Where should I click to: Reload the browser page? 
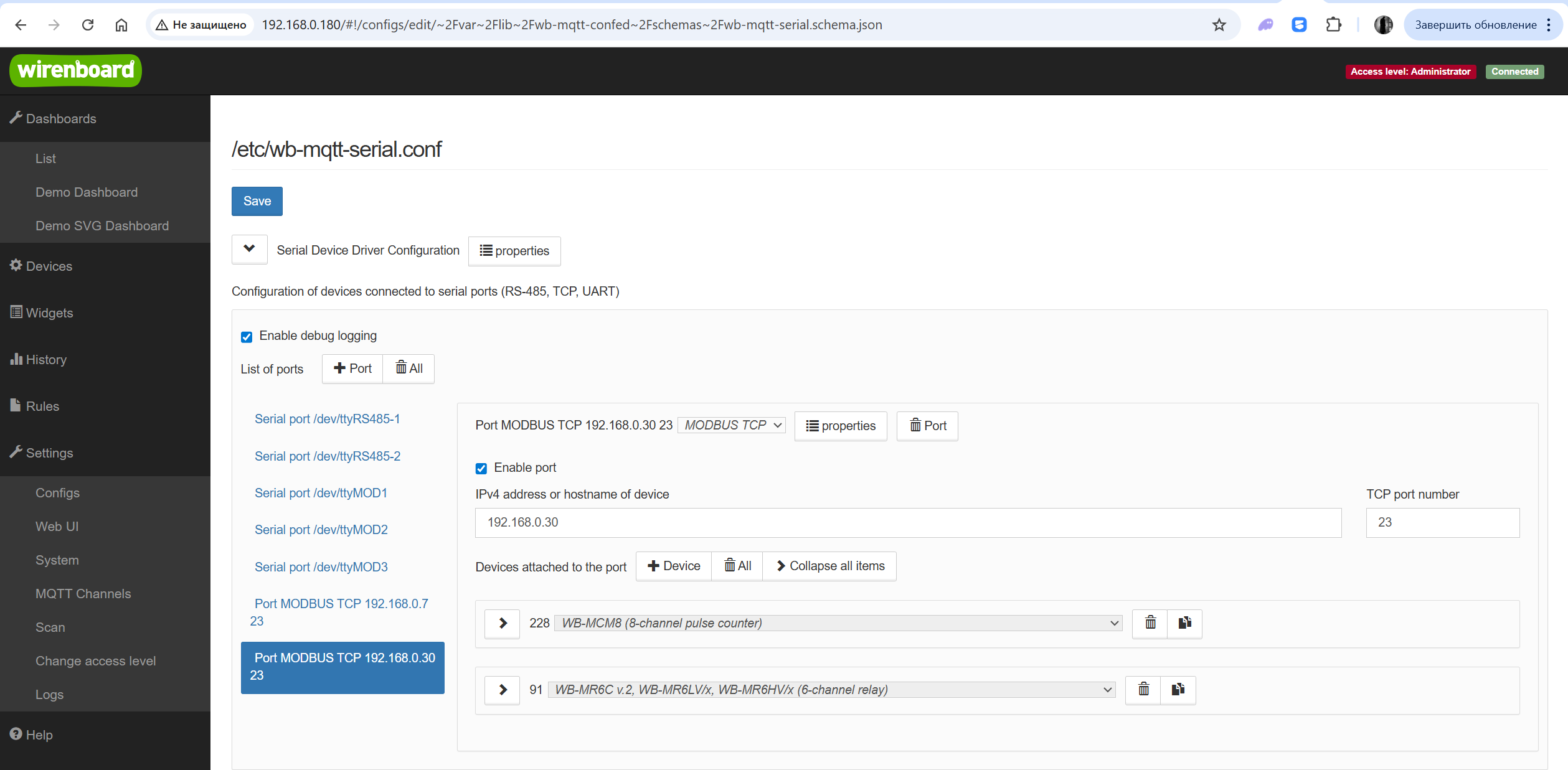click(88, 25)
